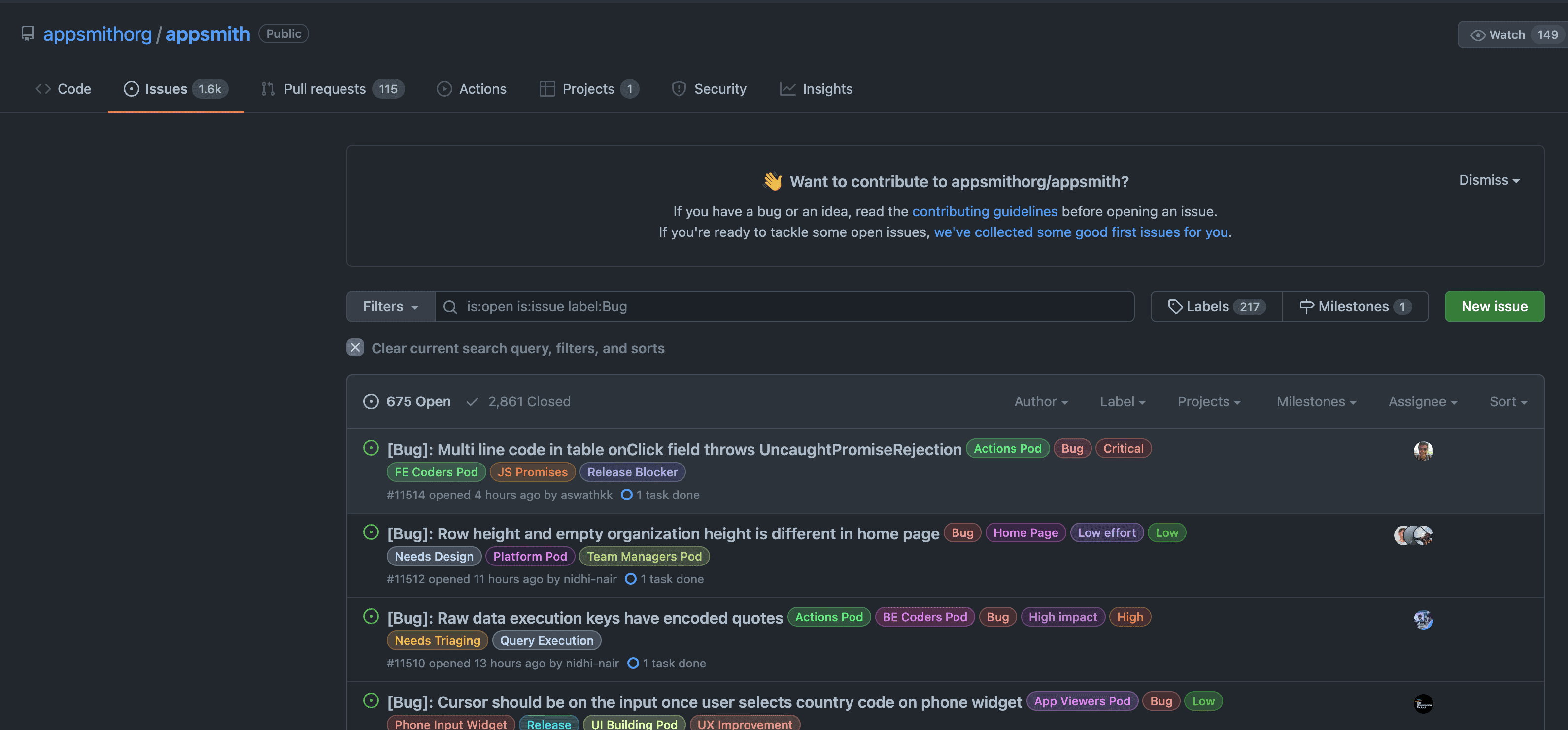The width and height of the screenshot is (1568, 730).
Task: Open the Filters dropdown
Action: point(391,306)
